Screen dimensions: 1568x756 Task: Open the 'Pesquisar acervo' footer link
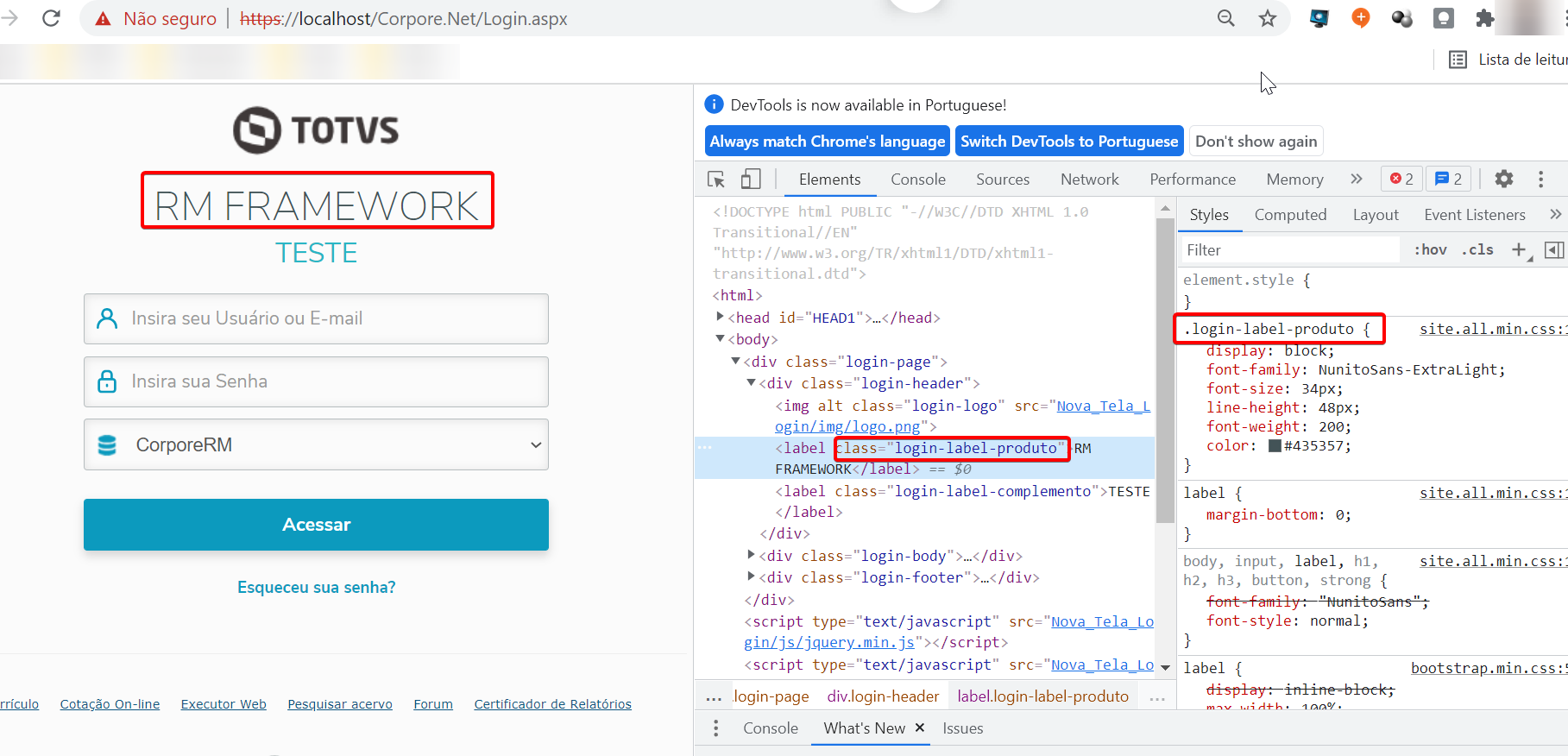coord(340,704)
